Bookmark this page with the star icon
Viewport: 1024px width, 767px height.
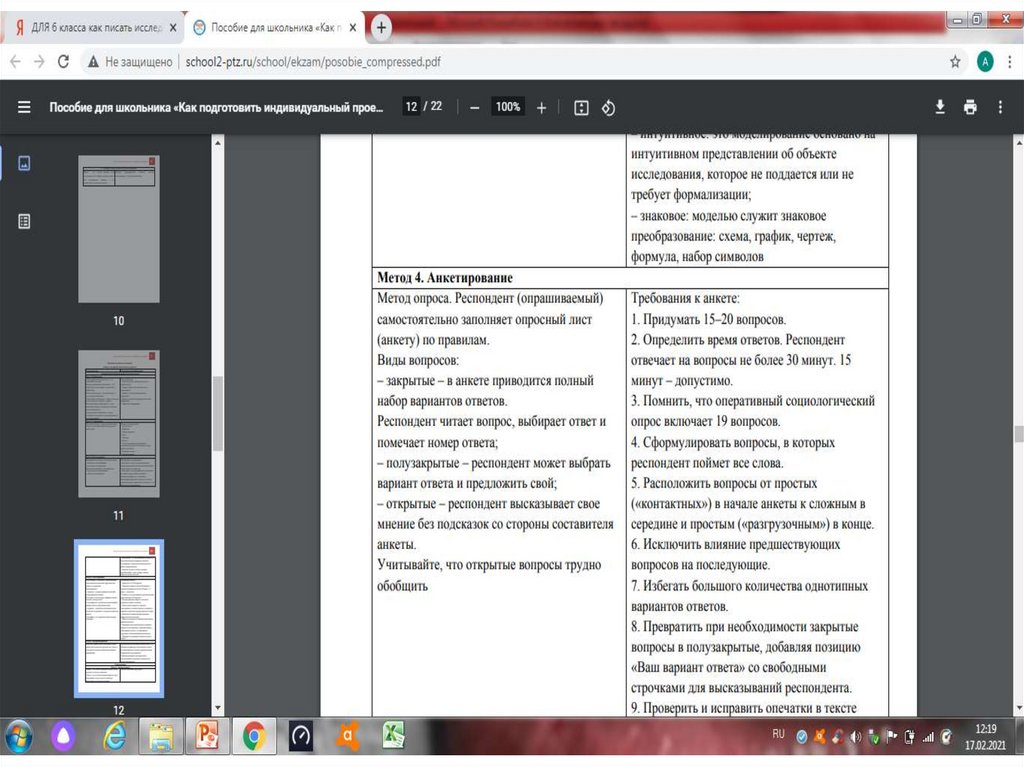[955, 61]
